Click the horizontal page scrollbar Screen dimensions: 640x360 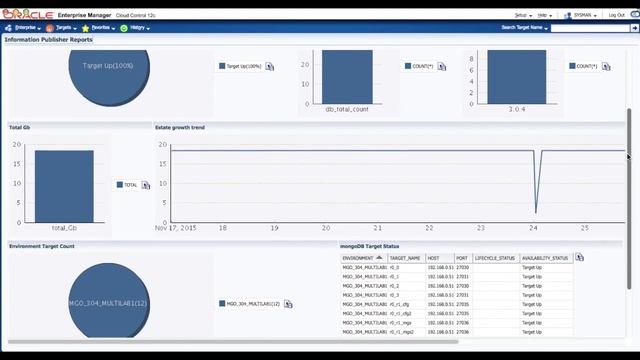pyautogui.click(x=233, y=342)
